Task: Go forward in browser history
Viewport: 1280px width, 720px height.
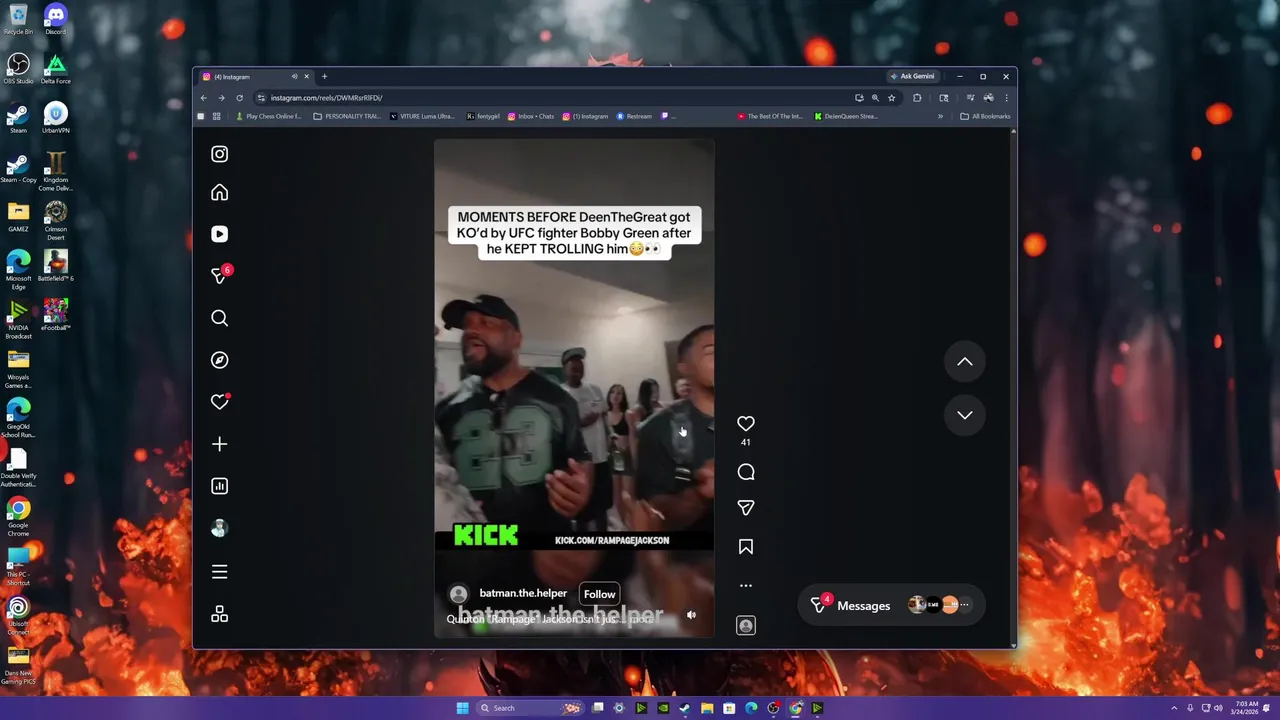Action: pos(221,98)
